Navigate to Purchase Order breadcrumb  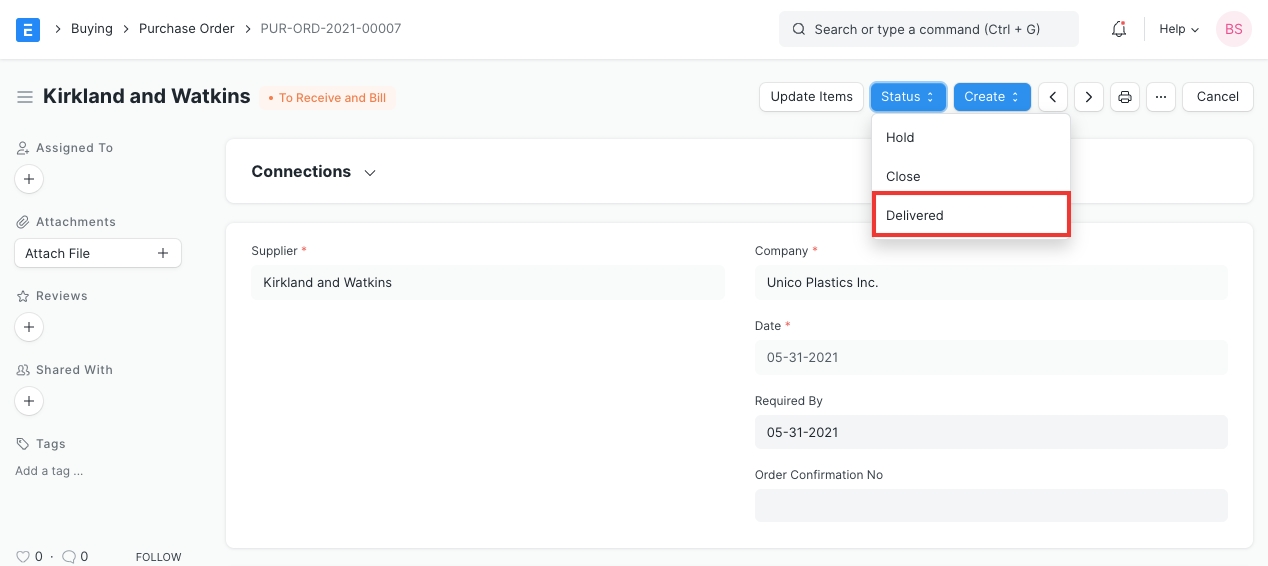186,29
